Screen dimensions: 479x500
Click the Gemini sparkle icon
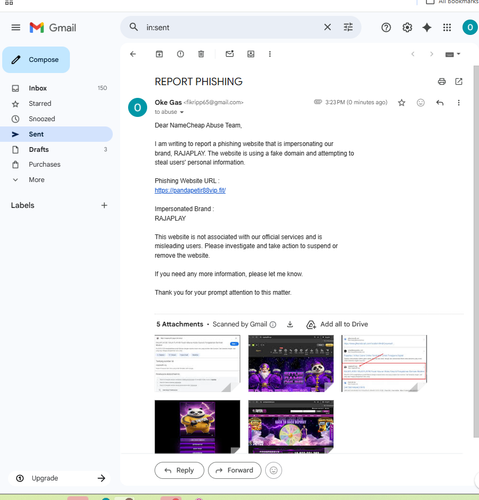click(427, 27)
